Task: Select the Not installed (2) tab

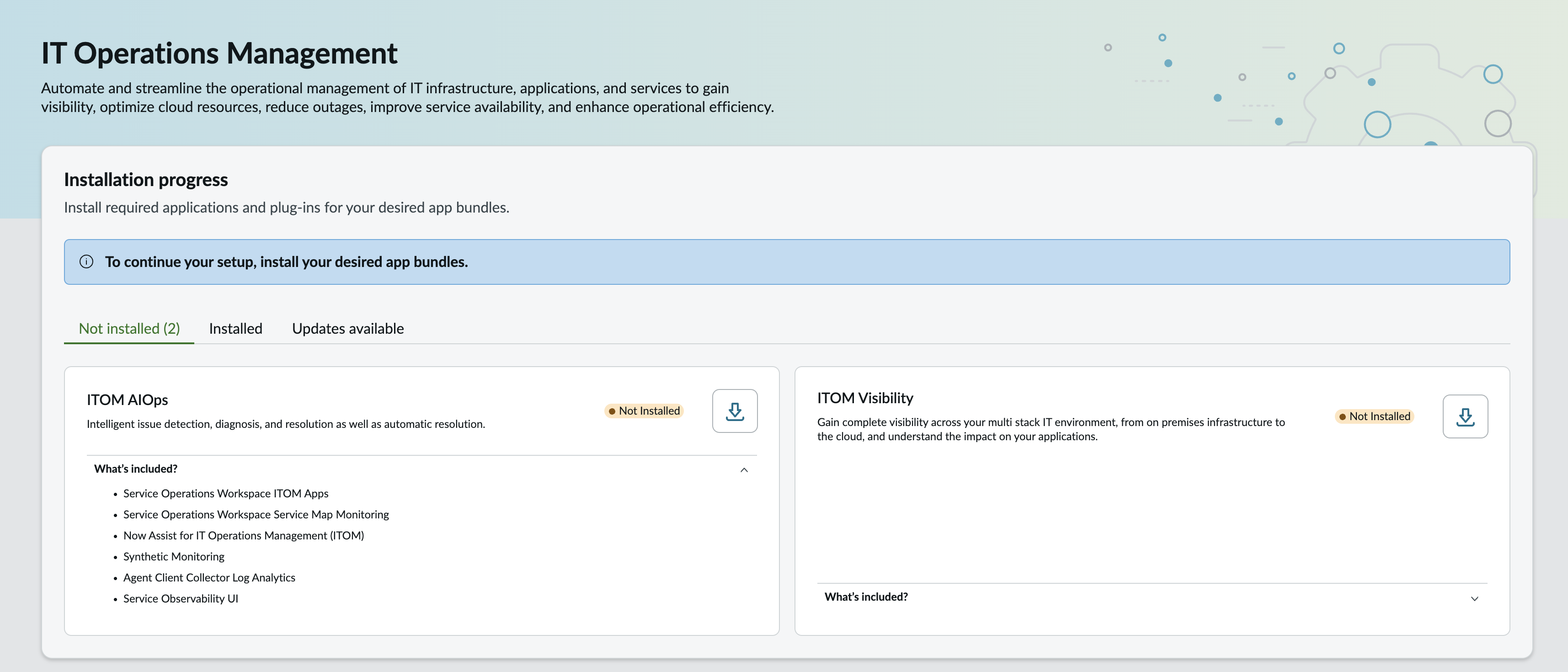Action: pos(129,329)
